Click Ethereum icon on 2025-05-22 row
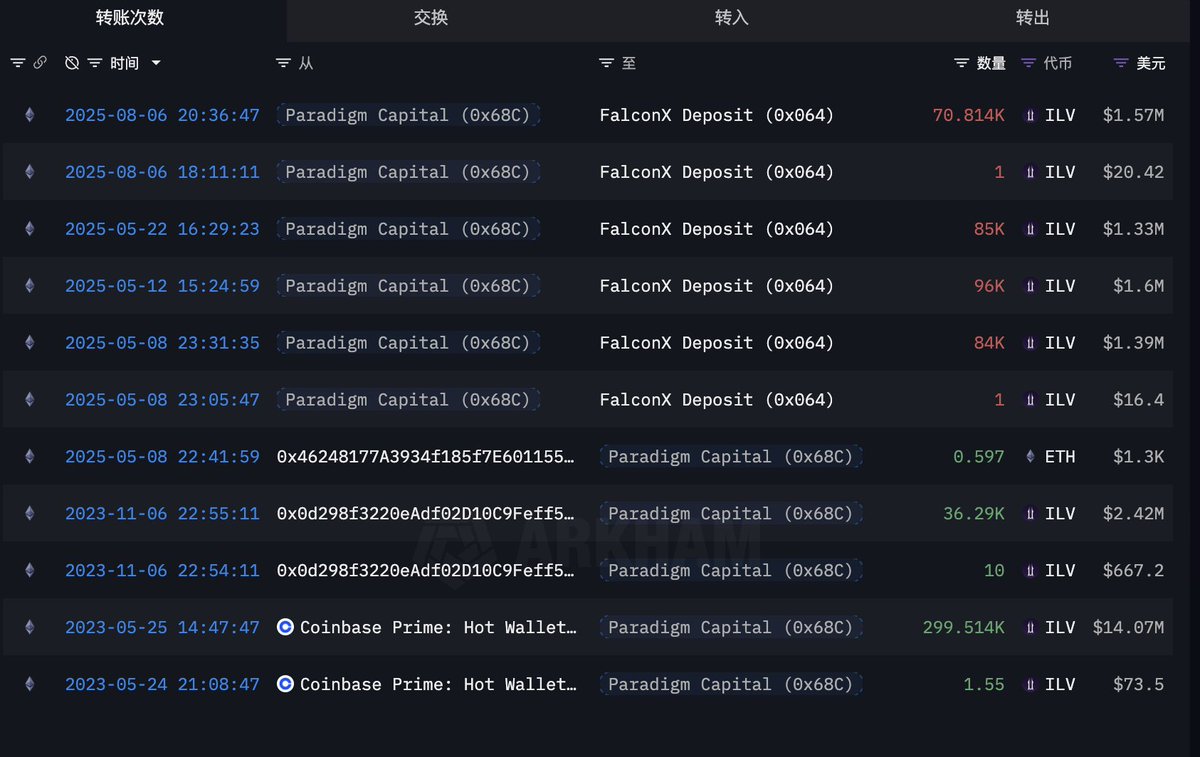This screenshot has width=1200, height=757. coord(29,229)
